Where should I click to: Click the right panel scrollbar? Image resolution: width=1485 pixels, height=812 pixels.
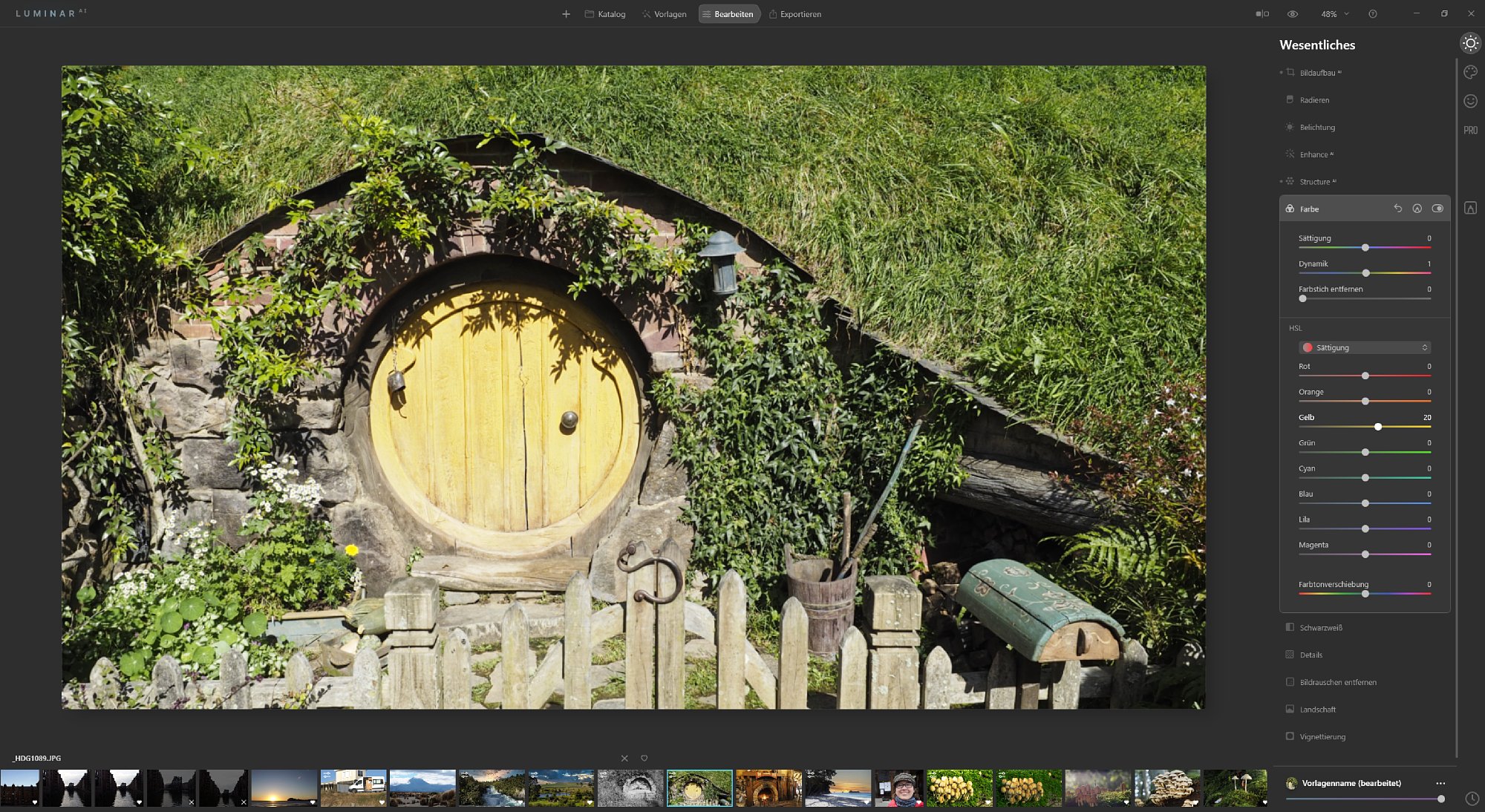(1457, 408)
